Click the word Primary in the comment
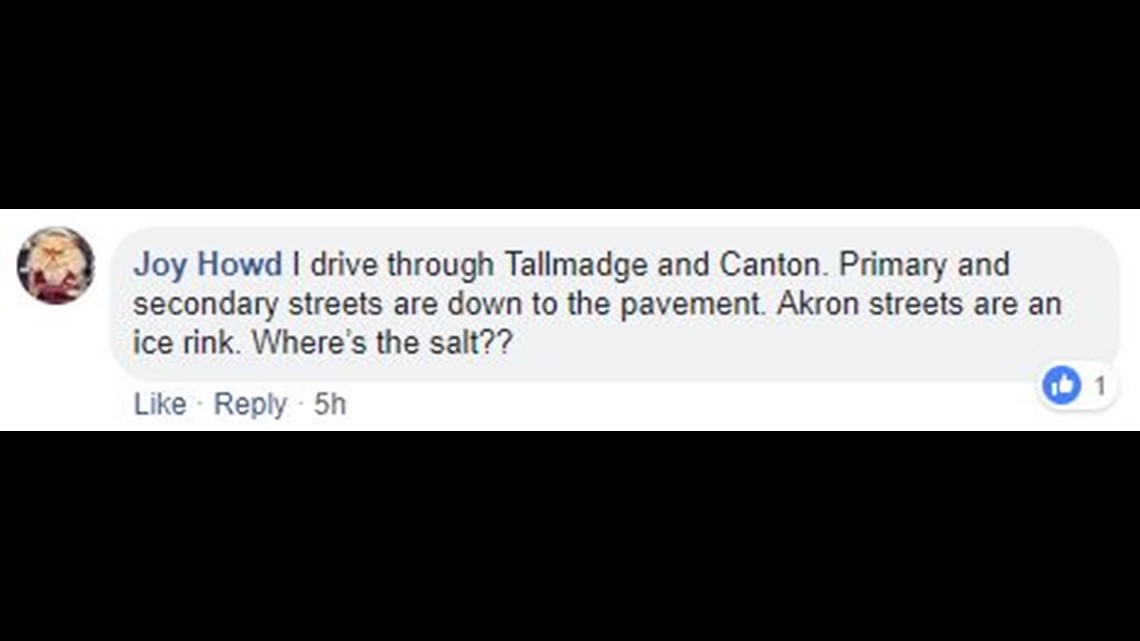Image resolution: width=1140 pixels, height=641 pixels. pyautogui.click(x=893, y=265)
